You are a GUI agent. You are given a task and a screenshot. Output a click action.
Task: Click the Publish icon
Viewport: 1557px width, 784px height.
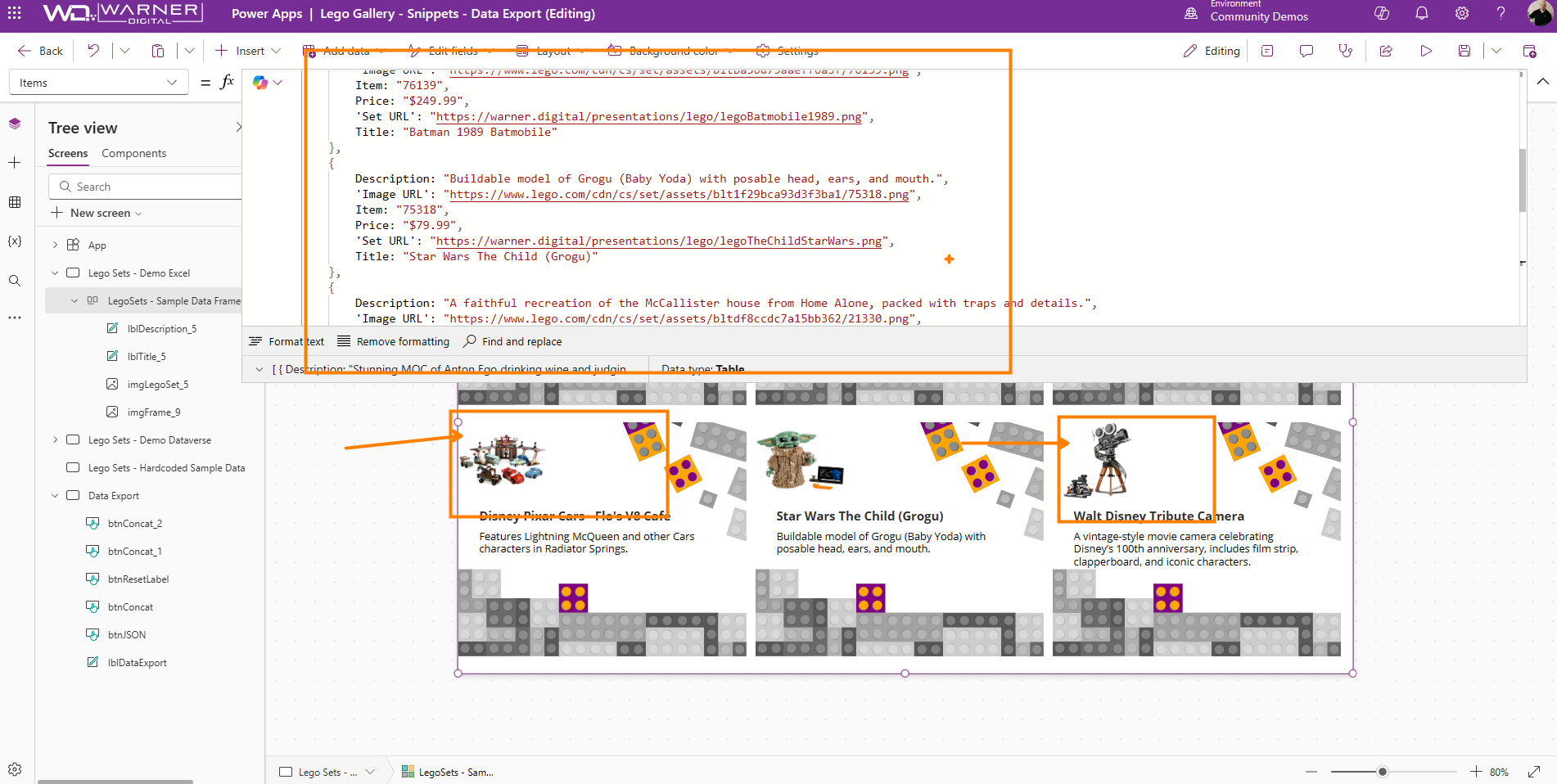pyautogui.click(x=1529, y=51)
